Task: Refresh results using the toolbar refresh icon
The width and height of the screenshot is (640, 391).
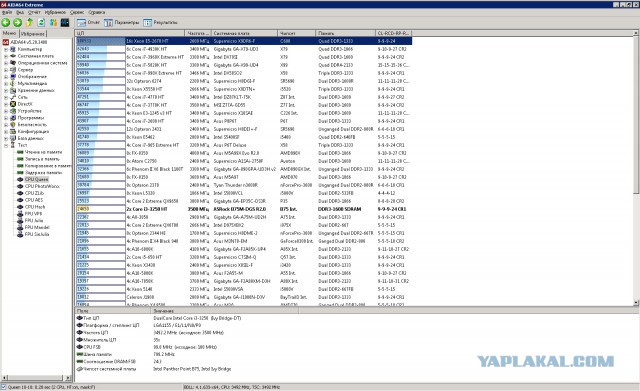Action: [x=41, y=22]
